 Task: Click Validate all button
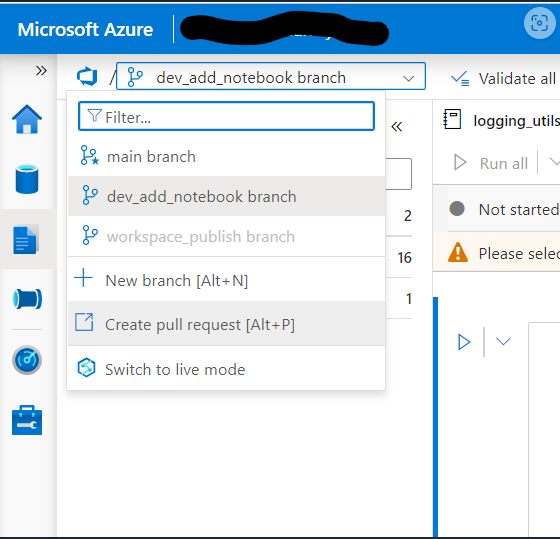(503, 78)
